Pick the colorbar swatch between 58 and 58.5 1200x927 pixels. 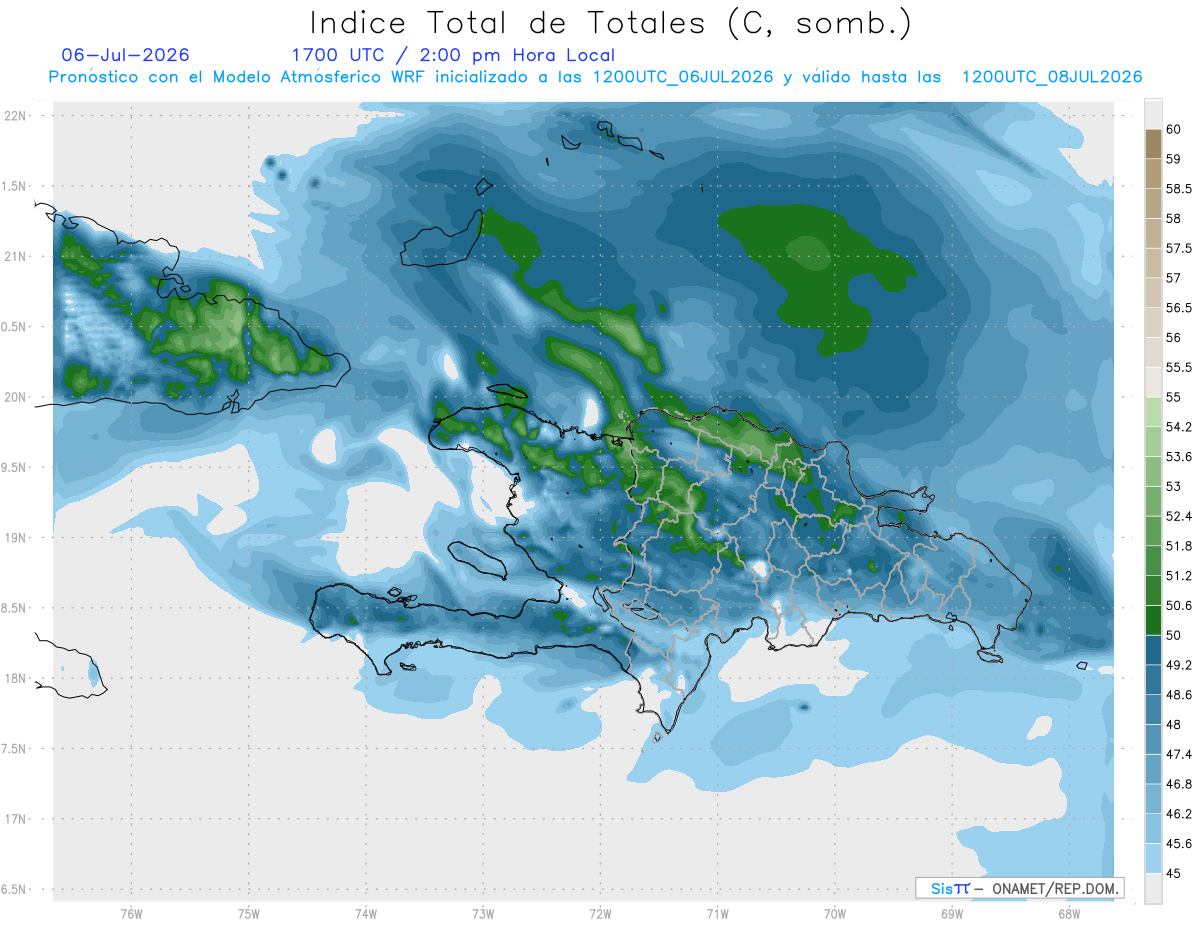click(x=1153, y=203)
